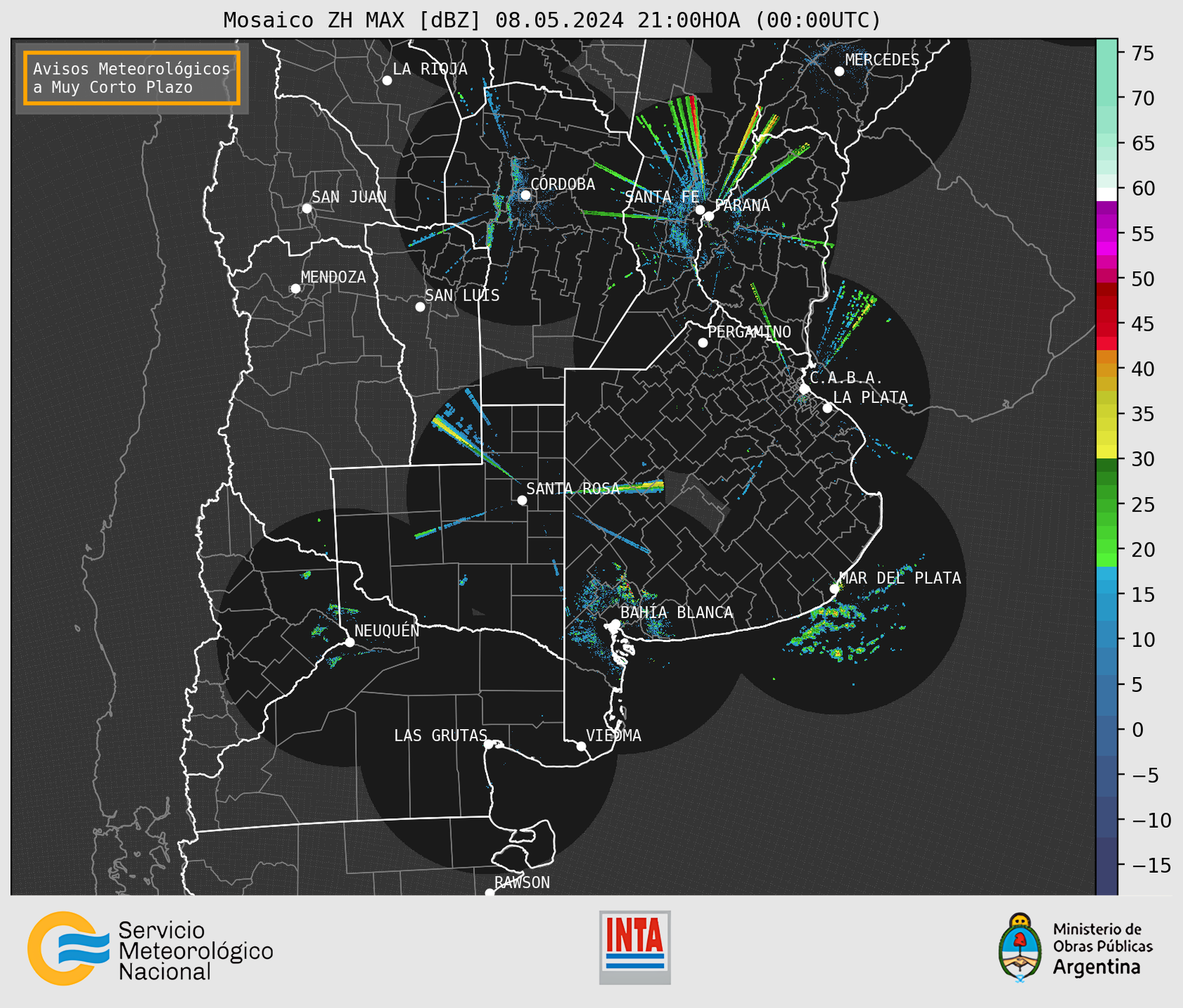Click the 55 dBZ magenta band on colorbar
This screenshot has height=1008, width=1183.
click(x=1107, y=233)
